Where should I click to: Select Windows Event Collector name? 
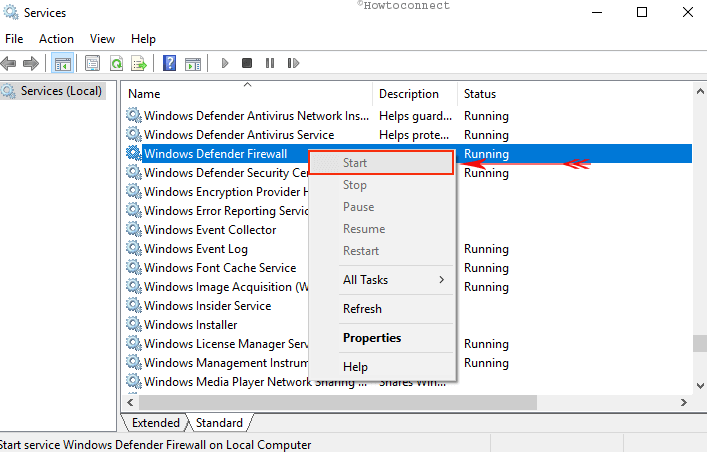click(210, 230)
